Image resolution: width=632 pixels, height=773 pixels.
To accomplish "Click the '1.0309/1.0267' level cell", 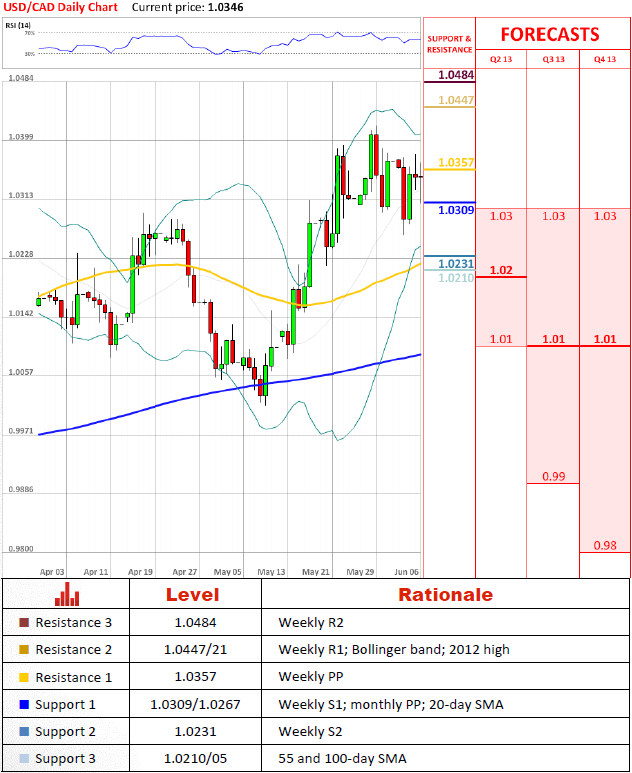I will click(195, 704).
